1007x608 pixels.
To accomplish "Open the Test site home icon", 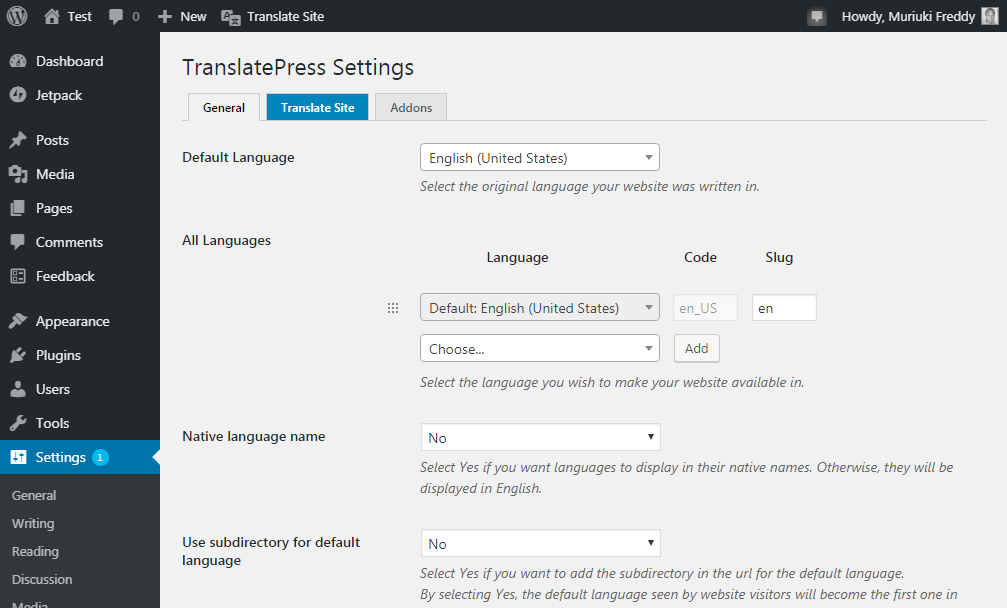I will (x=52, y=16).
